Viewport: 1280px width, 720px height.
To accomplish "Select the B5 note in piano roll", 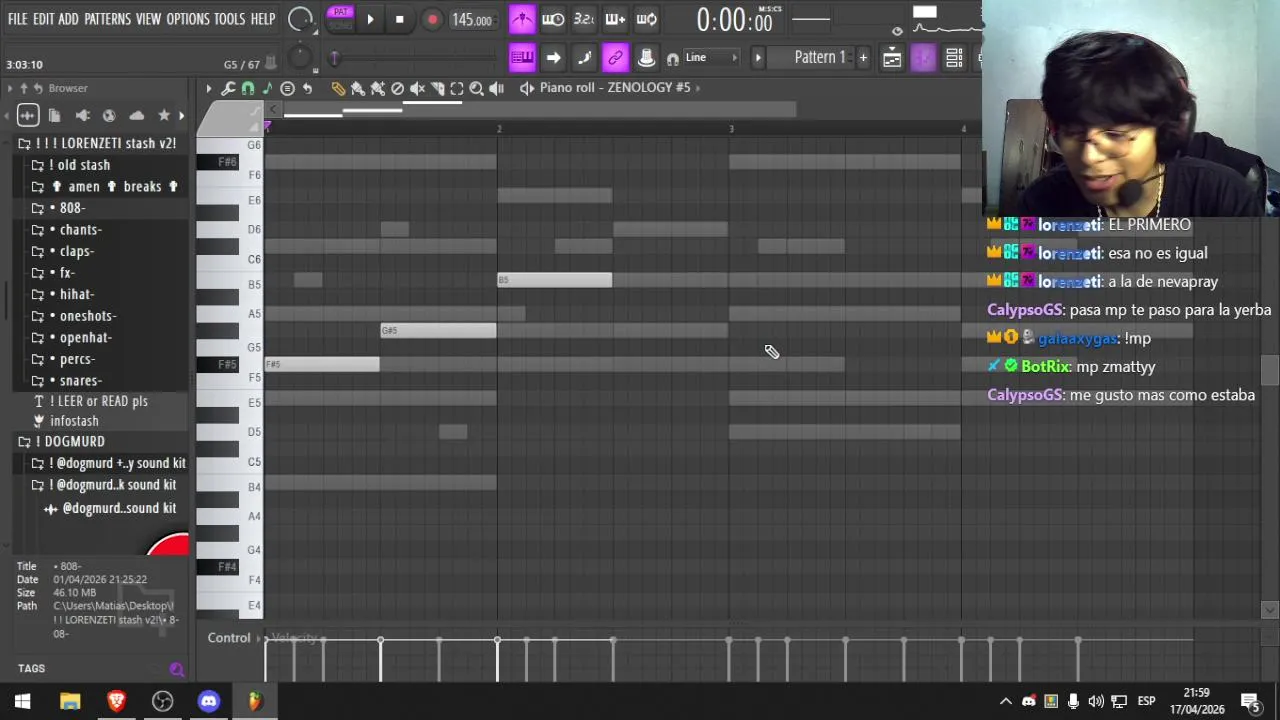I will pos(555,280).
